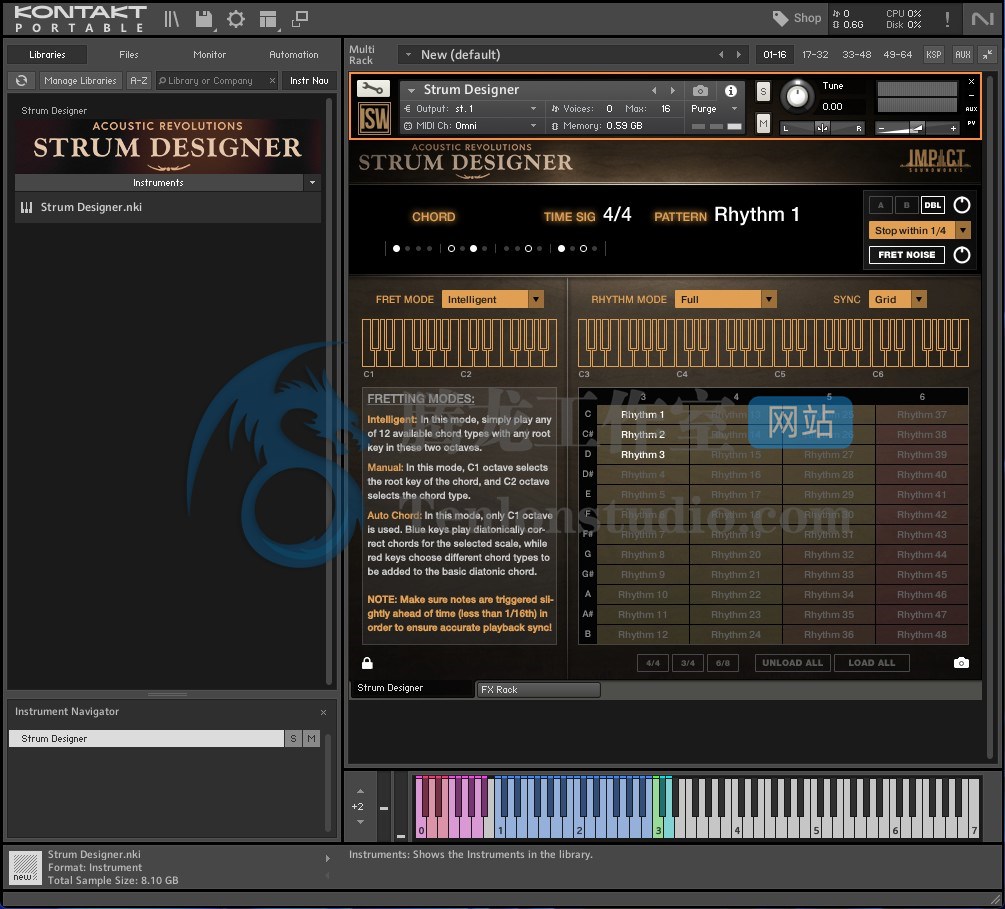Open the Rhythm Mode Full dropdown
Screen dimensions: 1005x909
pos(726,299)
